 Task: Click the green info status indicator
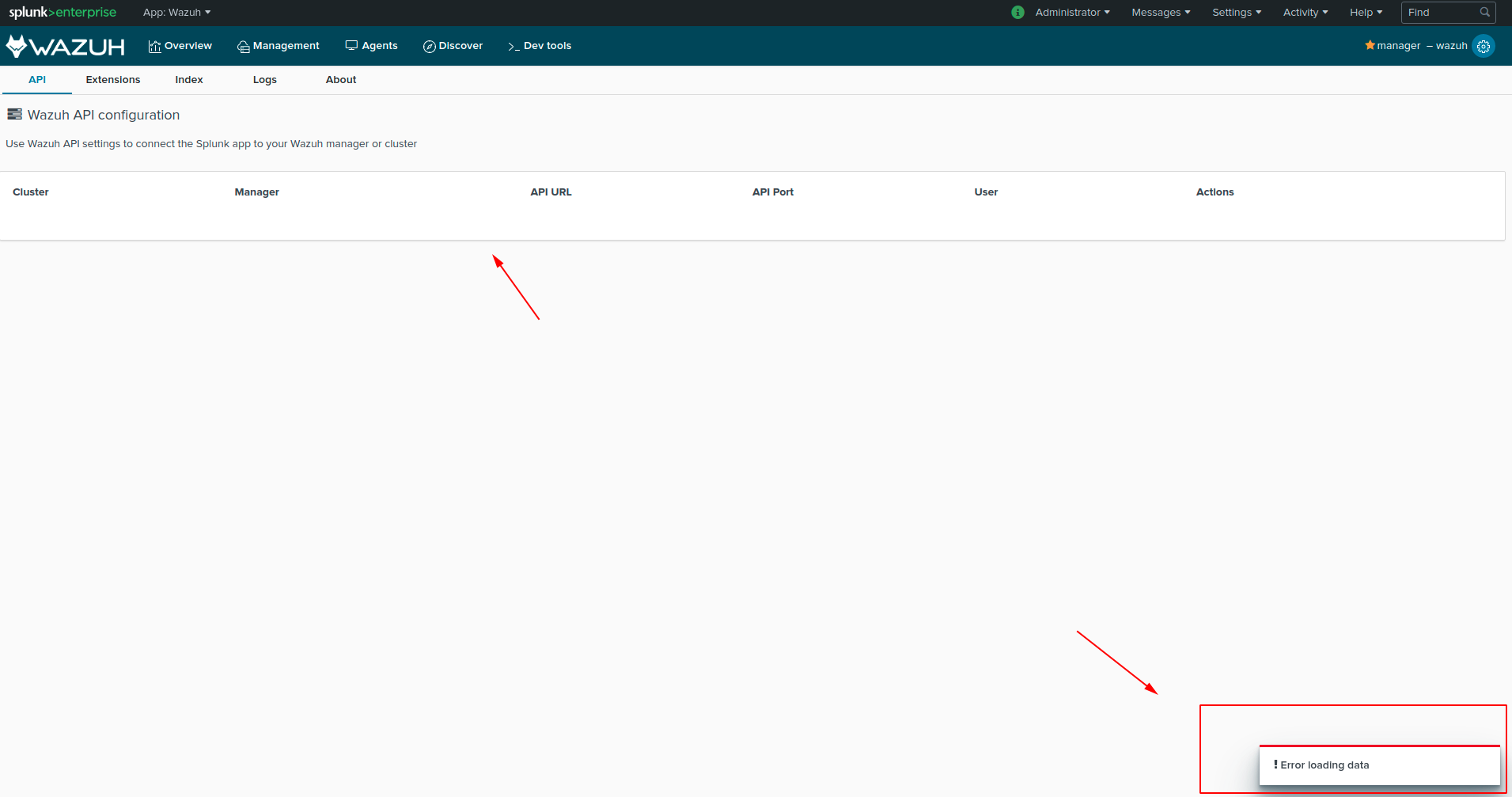click(1017, 12)
